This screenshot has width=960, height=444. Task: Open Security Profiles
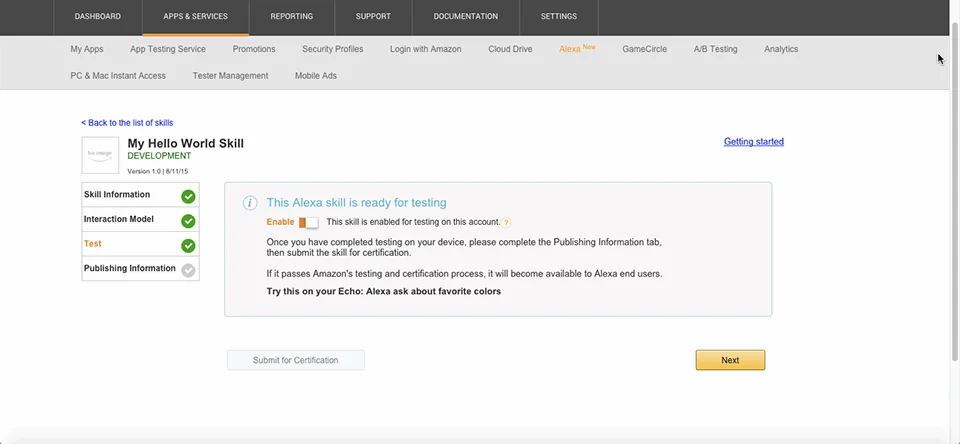coord(332,49)
